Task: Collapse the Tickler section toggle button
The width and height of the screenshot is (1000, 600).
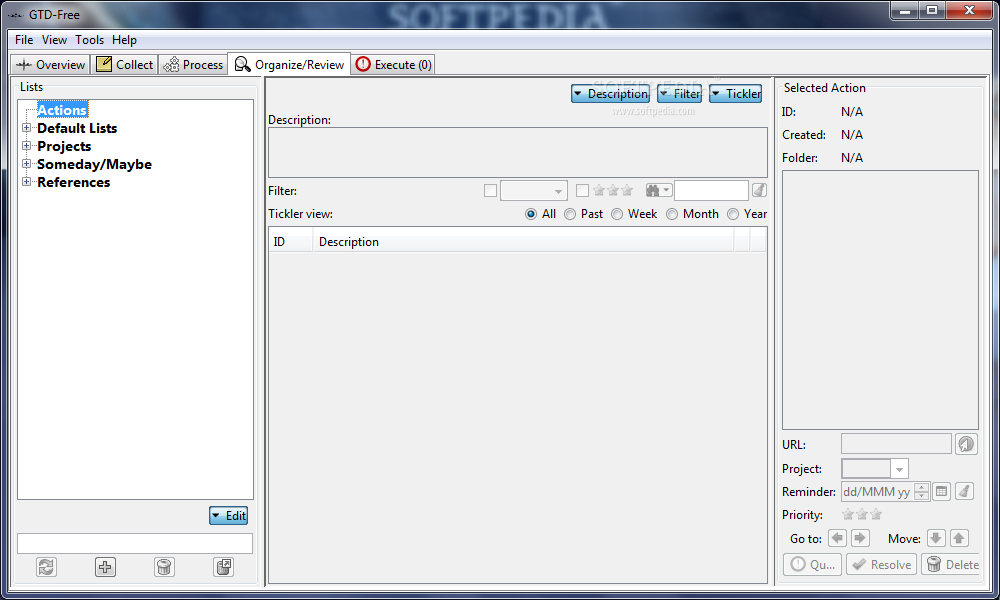Action: [x=735, y=94]
